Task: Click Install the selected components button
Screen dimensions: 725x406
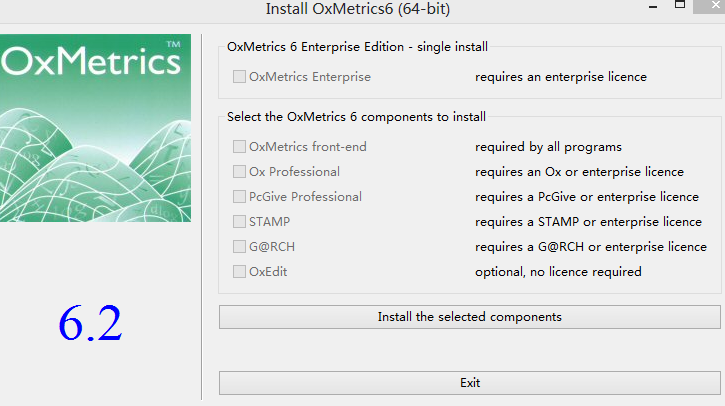Action: coord(469,317)
